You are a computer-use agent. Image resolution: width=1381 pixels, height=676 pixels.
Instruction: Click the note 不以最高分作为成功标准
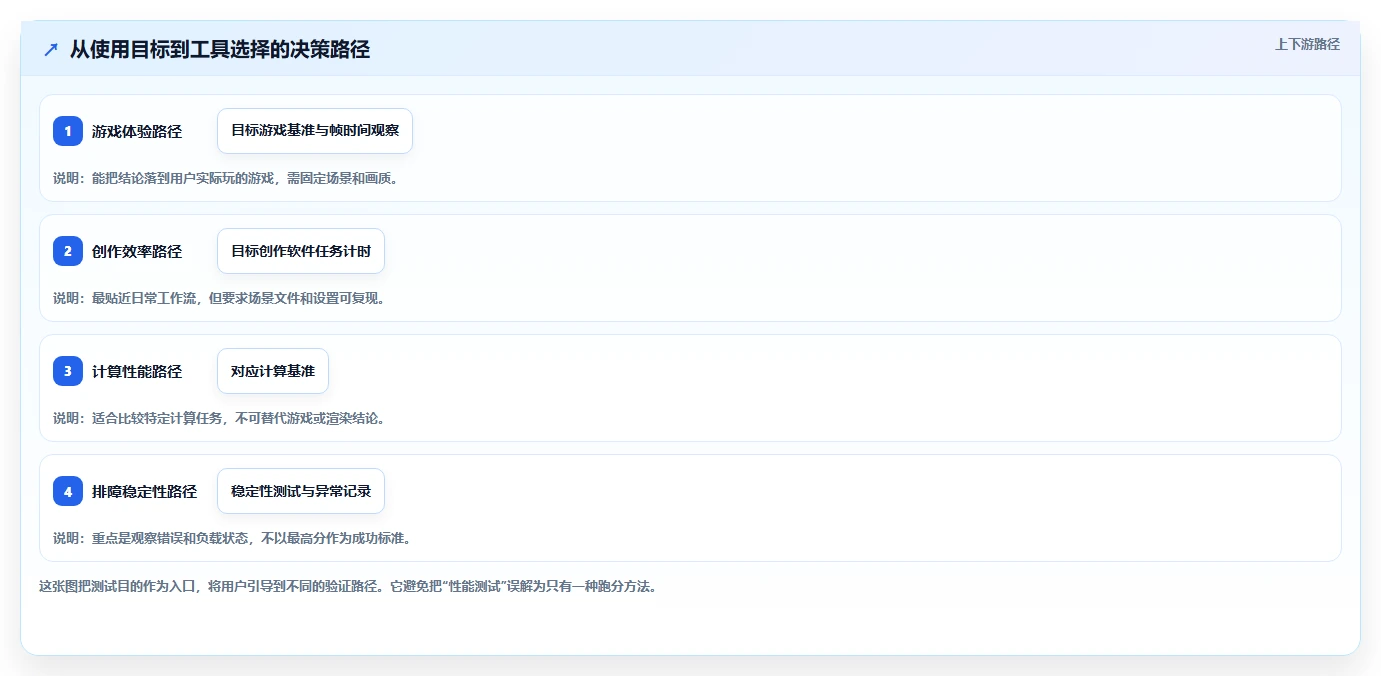click(232, 538)
